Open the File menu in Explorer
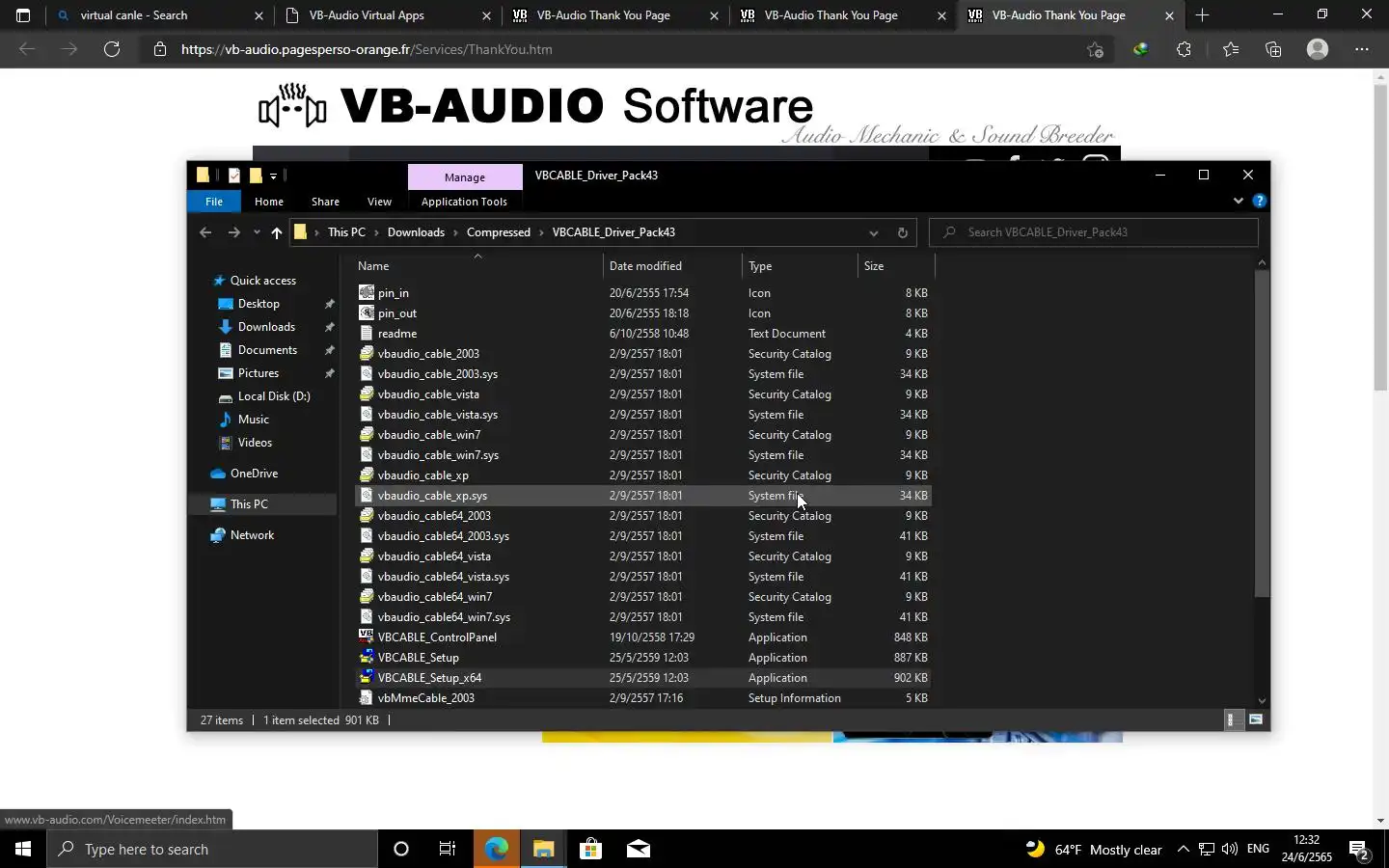 (x=214, y=202)
